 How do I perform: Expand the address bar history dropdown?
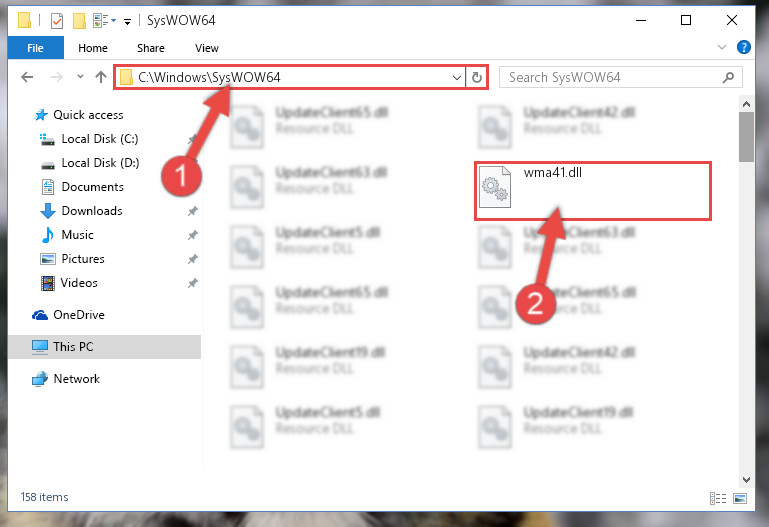pyautogui.click(x=457, y=77)
